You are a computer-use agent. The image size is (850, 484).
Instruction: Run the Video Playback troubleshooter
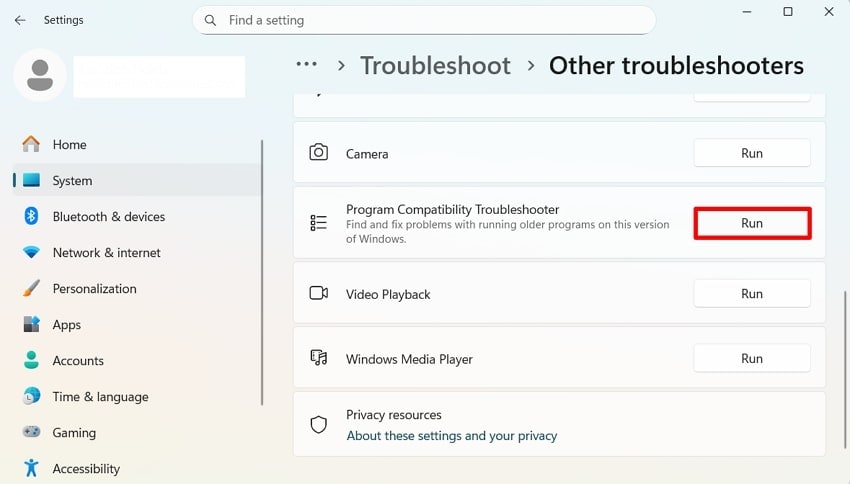tap(752, 293)
